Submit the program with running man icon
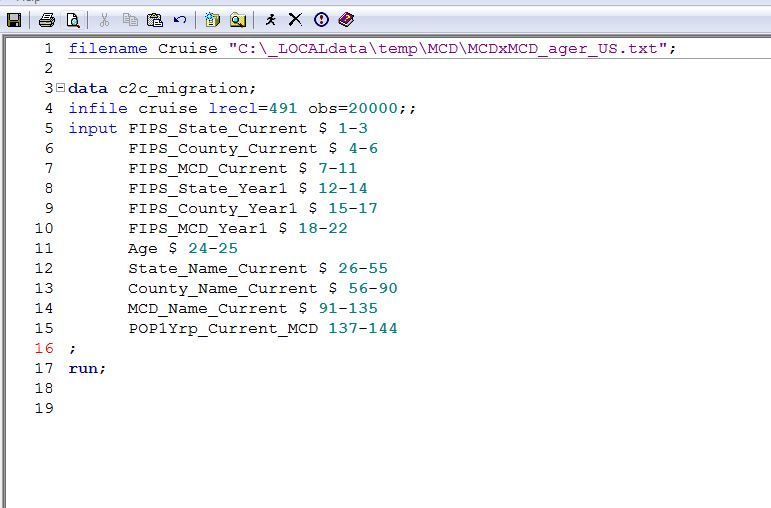Screen dimensions: 771x508 270,20
